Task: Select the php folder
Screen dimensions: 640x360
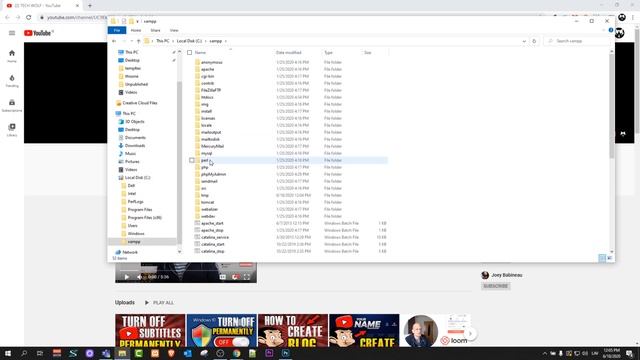Action: click(x=204, y=167)
